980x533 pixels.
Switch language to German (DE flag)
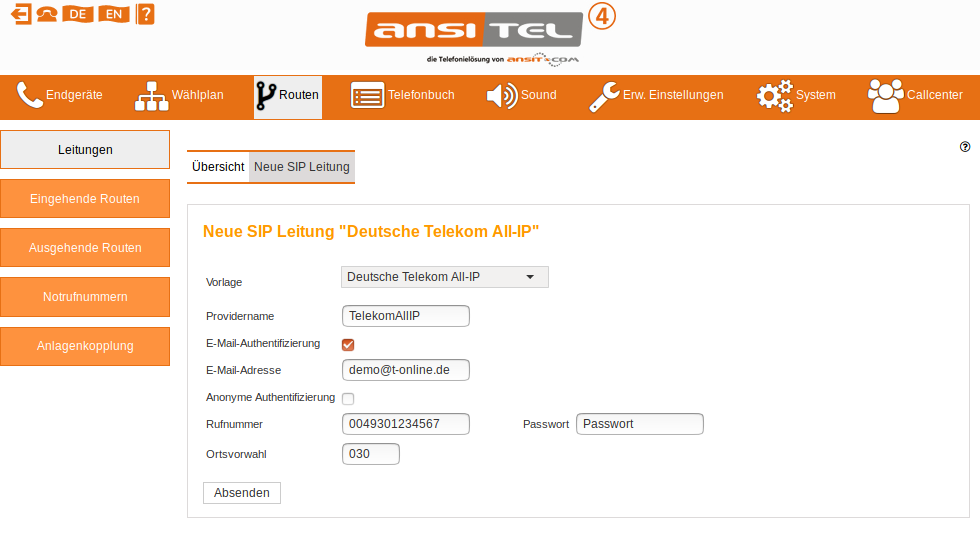pyautogui.click(x=77, y=14)
